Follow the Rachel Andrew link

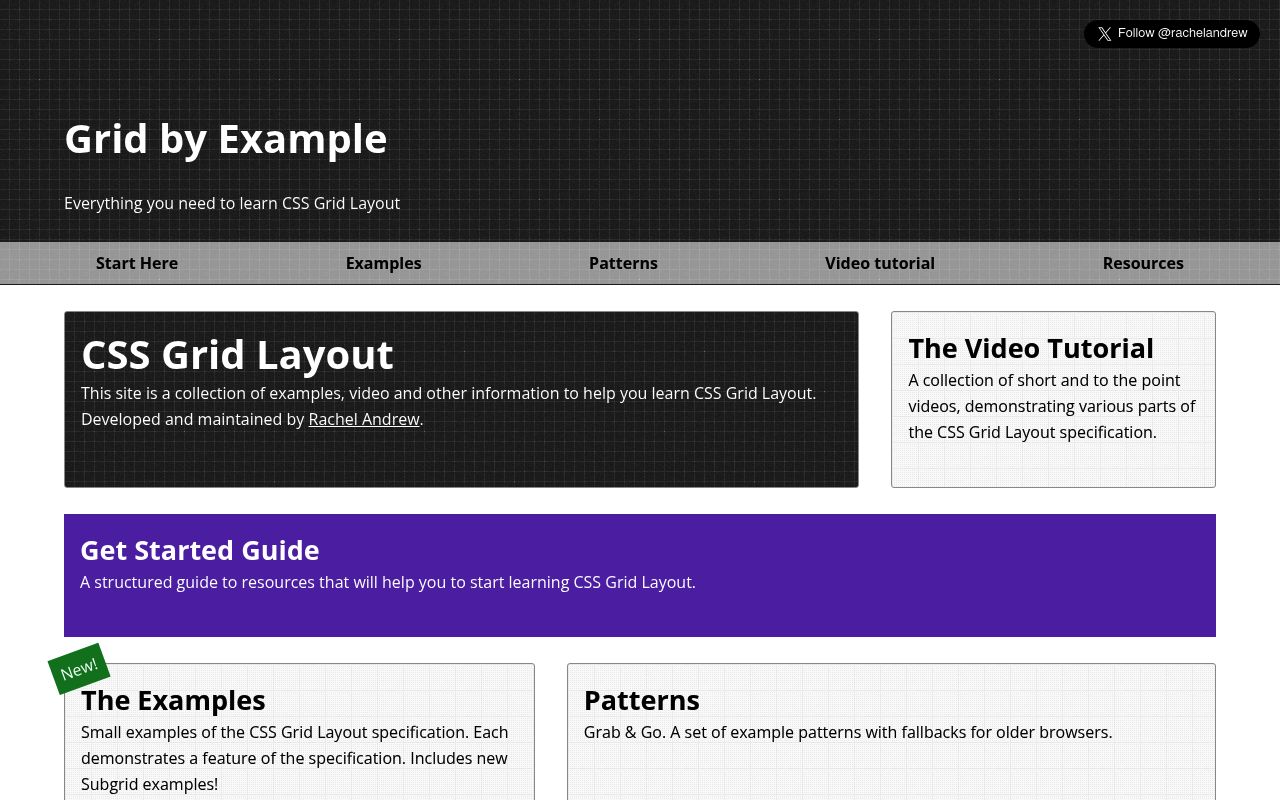[x=363, y=420]
